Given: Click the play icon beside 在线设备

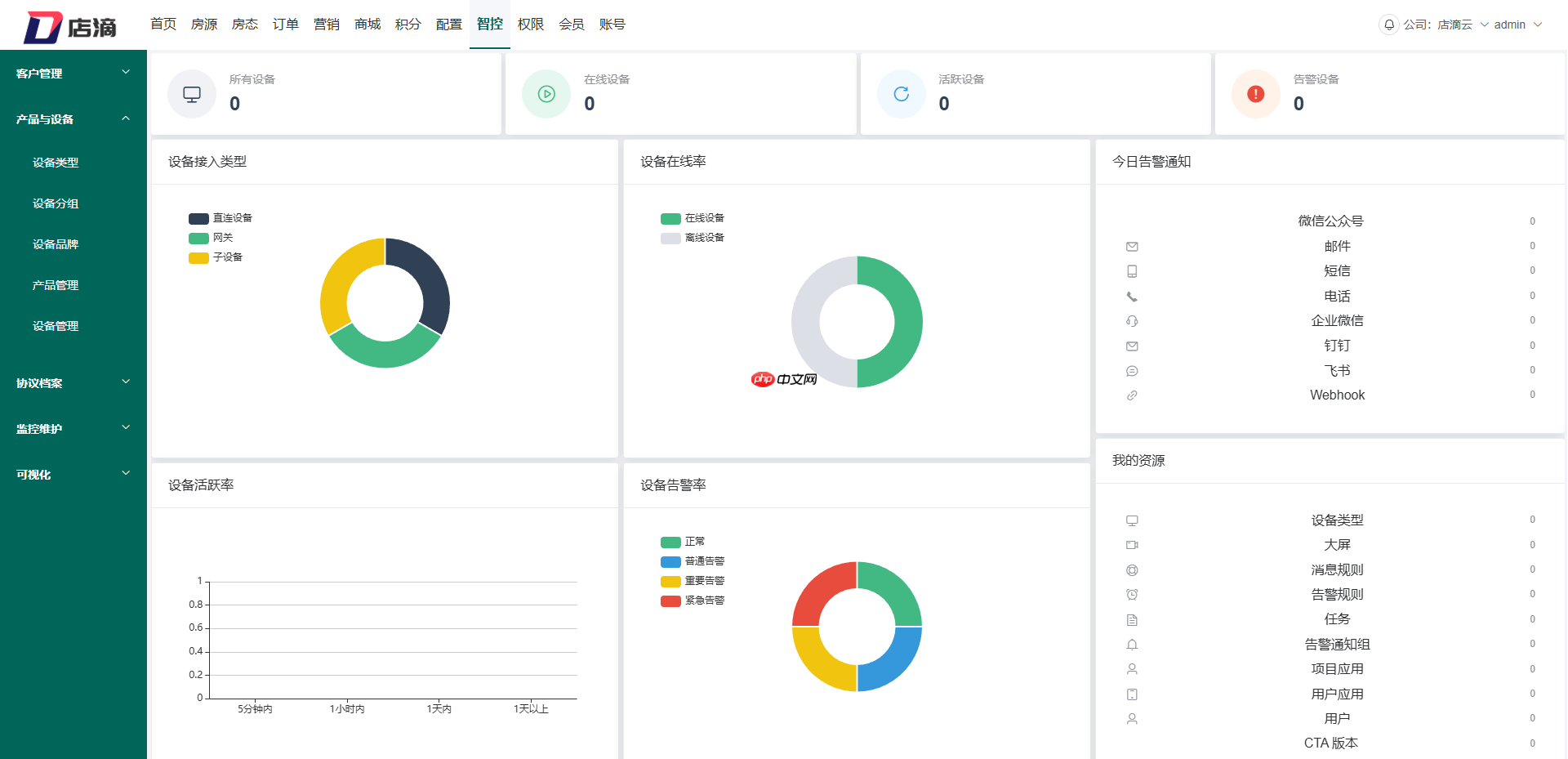Looking at the screenshot, I should 546,93.
